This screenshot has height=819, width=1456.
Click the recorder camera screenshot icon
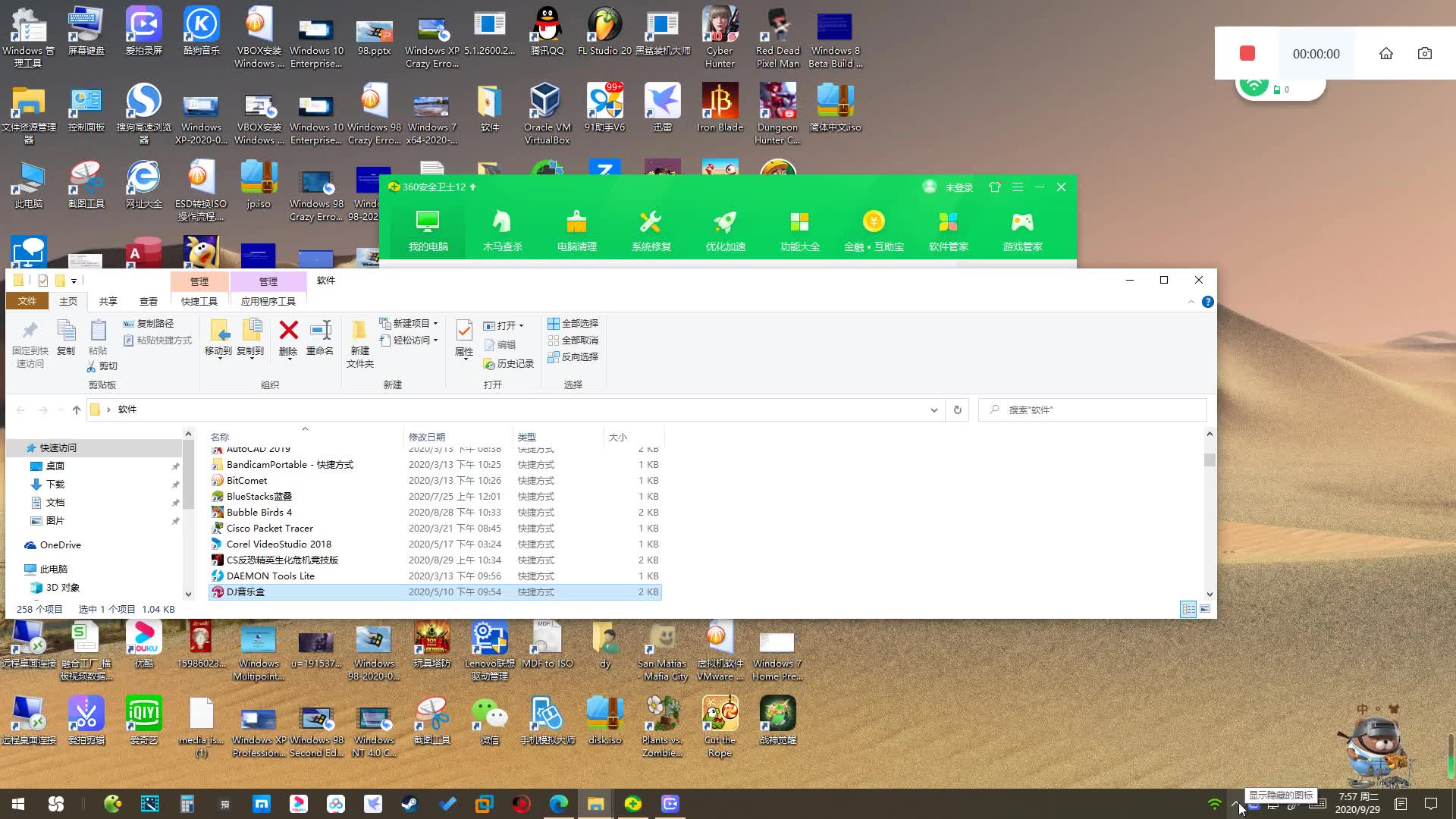pos(1425,53)
